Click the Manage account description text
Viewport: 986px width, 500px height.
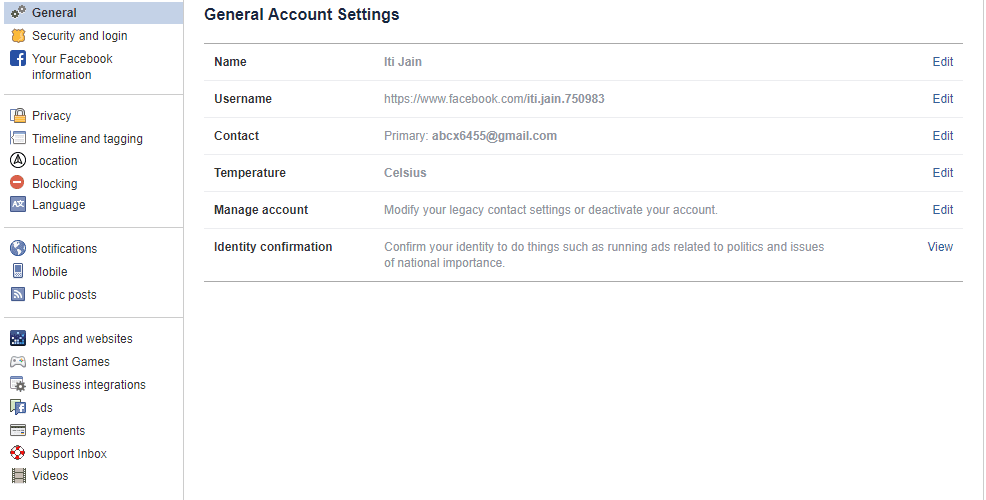tap(551, 210)
